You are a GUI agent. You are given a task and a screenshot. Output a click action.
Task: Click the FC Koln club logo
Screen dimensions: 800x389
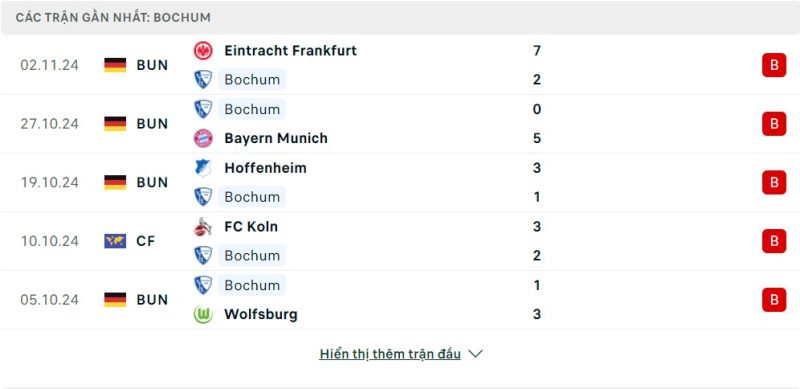203,227
